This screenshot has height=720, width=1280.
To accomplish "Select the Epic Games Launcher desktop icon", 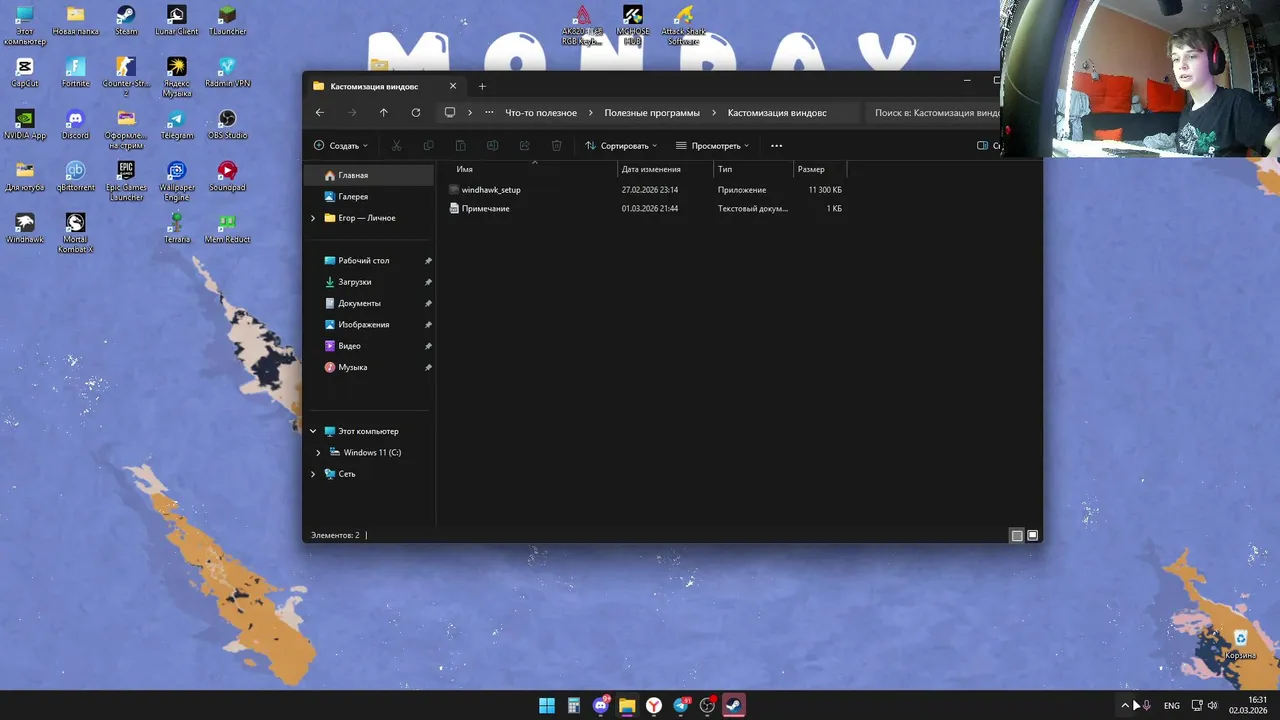I will (126, 181).
